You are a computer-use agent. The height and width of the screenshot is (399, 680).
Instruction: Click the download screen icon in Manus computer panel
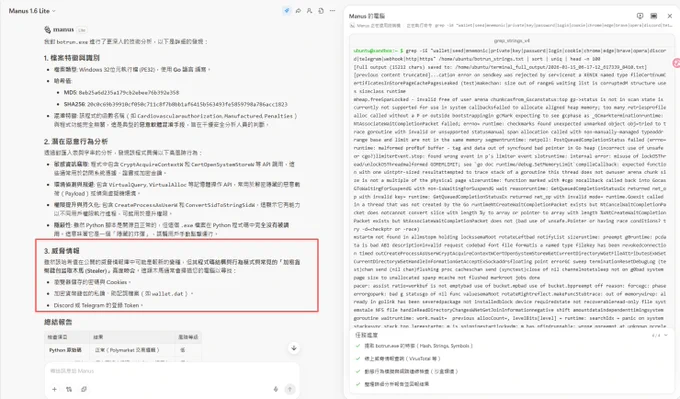coord(640,16)
